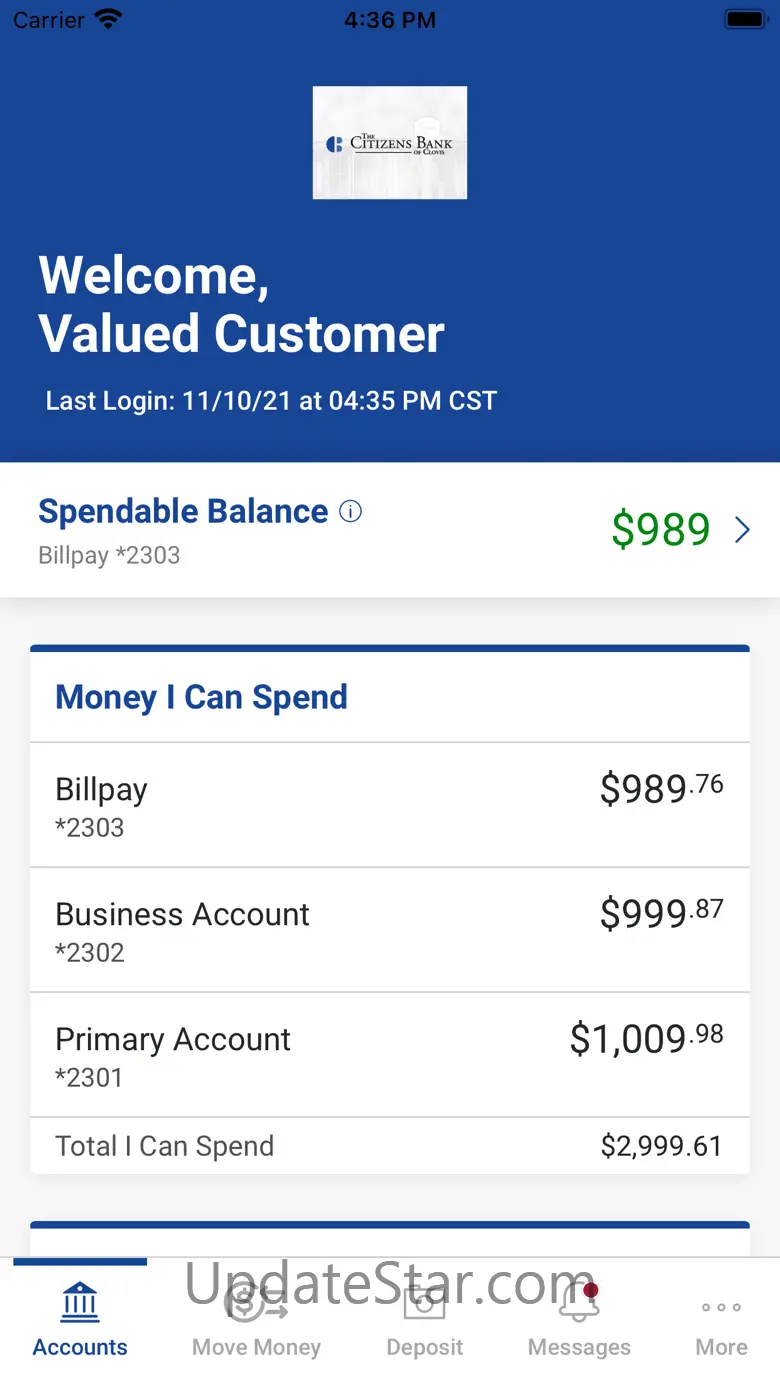Tap the Spendable Balance info icon

(350, 512)
